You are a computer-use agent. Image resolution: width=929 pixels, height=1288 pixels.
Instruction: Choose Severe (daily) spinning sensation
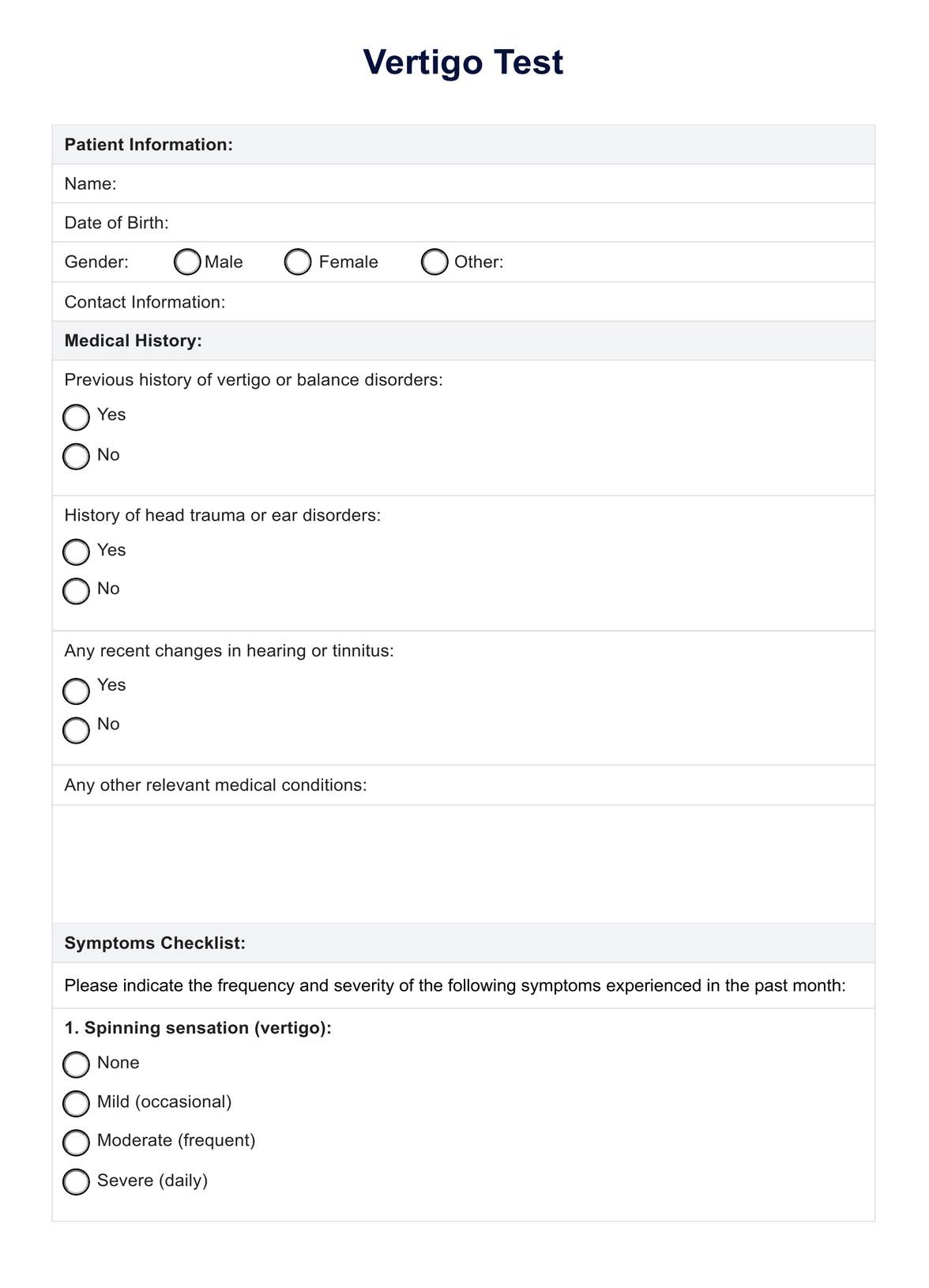77,1181
